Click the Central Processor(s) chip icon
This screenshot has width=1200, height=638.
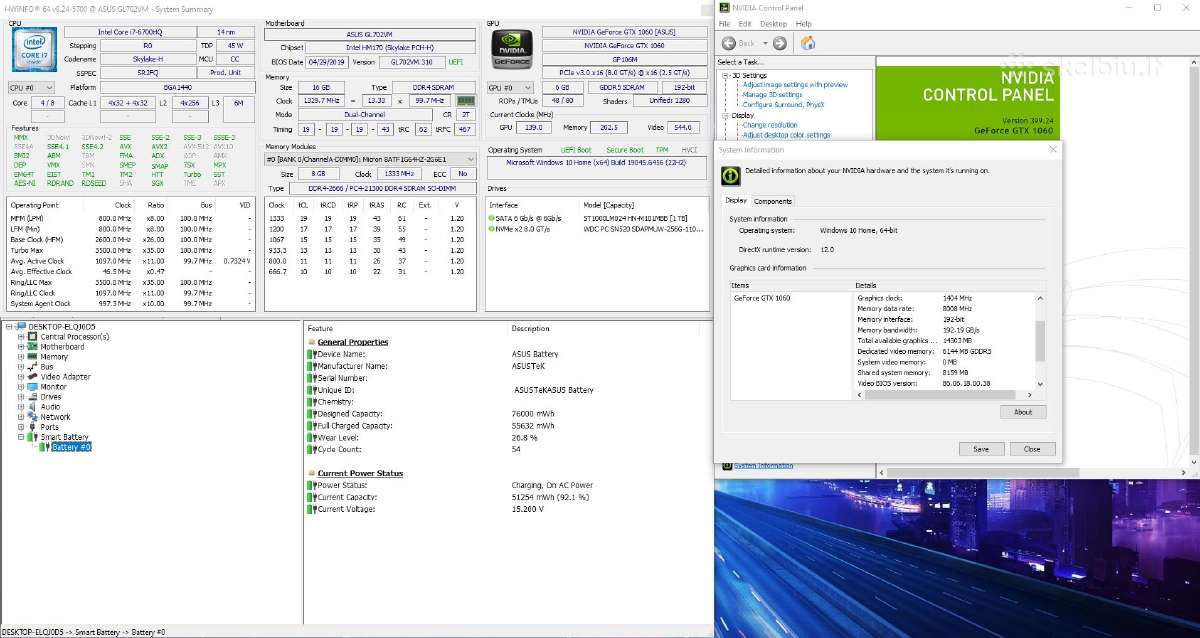(x=33, y=337)
